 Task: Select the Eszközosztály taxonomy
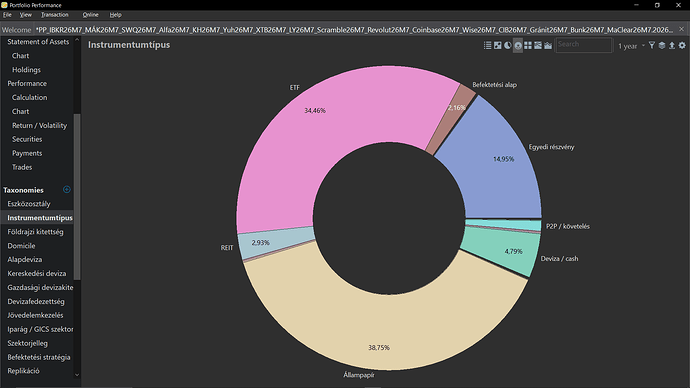pyautogui.click(x=29, y=204)
